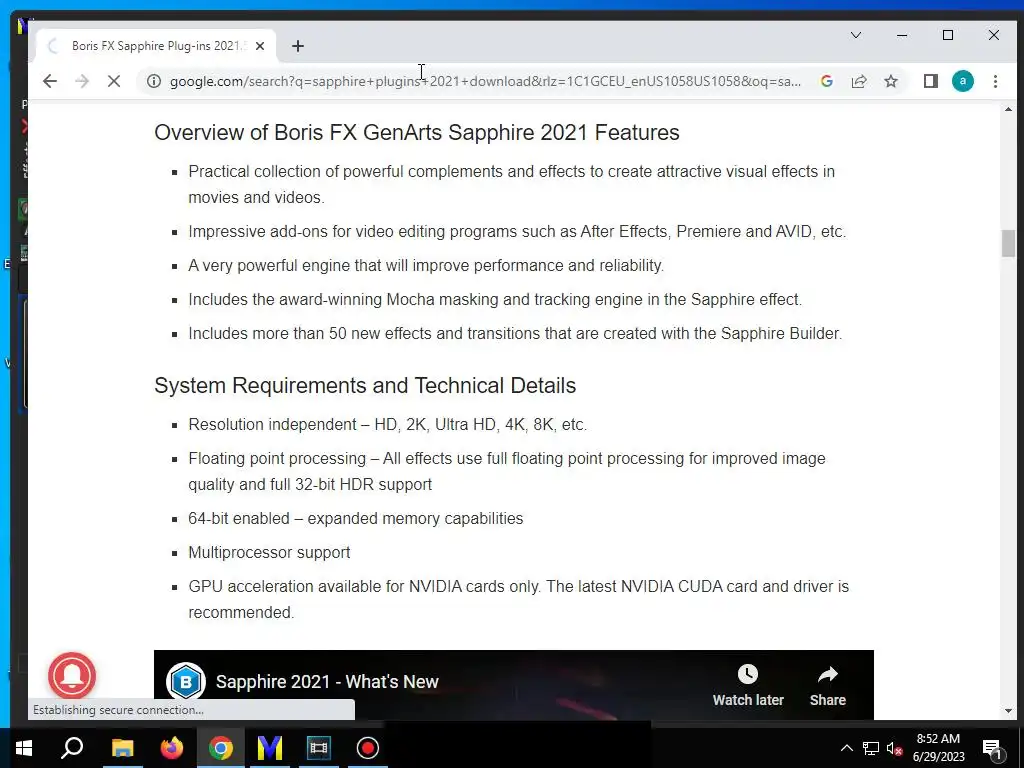Stop loading the page
The height and width of the screenshot is (768, 1024).
pyautogui.click(x=114, y=81)
